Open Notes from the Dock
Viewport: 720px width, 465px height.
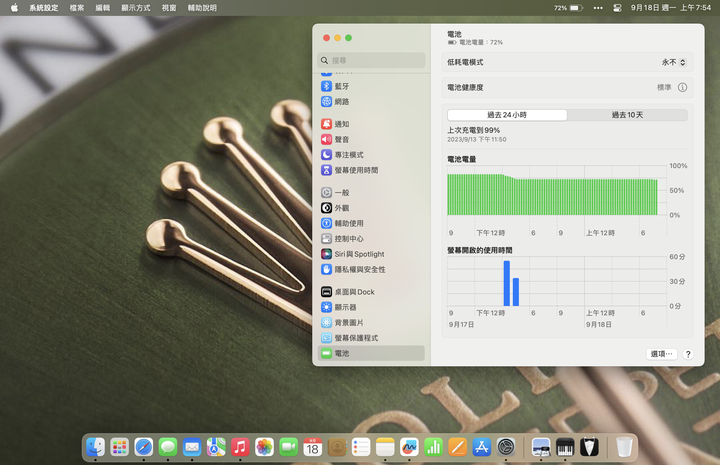385,447
